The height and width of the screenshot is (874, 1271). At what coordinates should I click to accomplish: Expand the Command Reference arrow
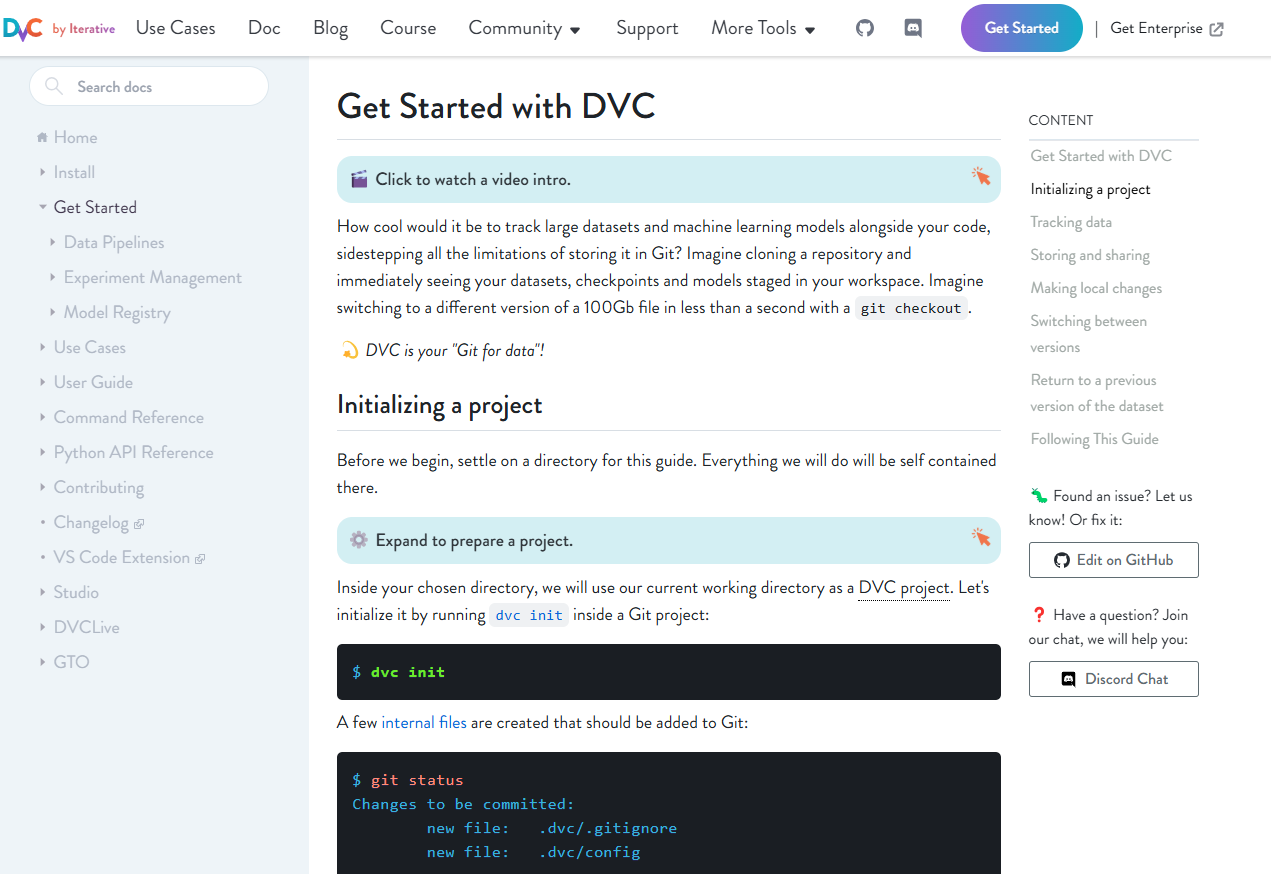coord(43,417)
